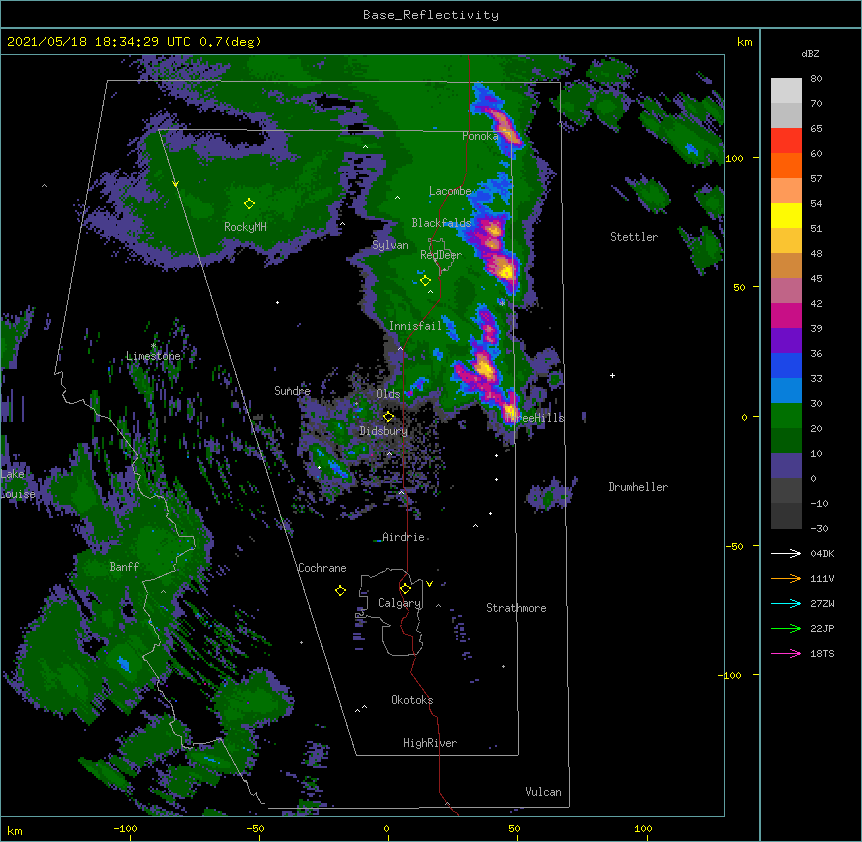Click the Base_Reflectivity title
The width and height of the screenshot is (862, 842).
point(431,15)
